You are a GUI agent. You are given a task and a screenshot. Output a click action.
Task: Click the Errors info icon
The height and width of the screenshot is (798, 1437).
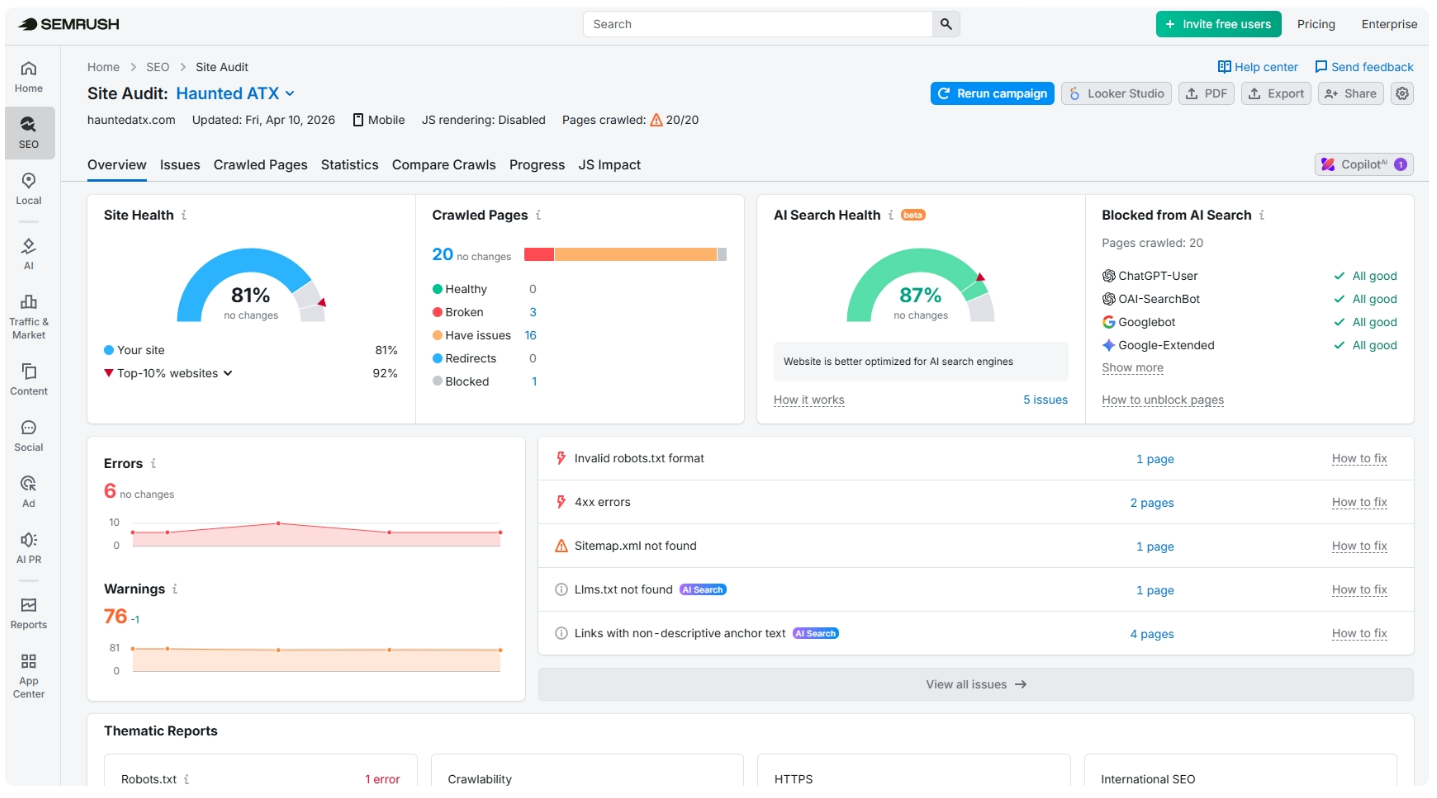(x=153, y=464)
